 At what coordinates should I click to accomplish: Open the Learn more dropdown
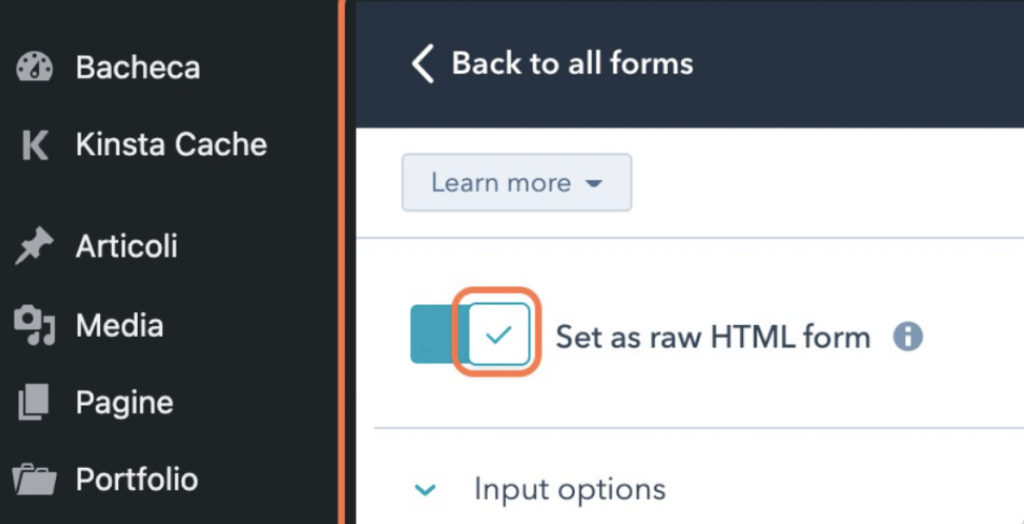tap(516, 183)
